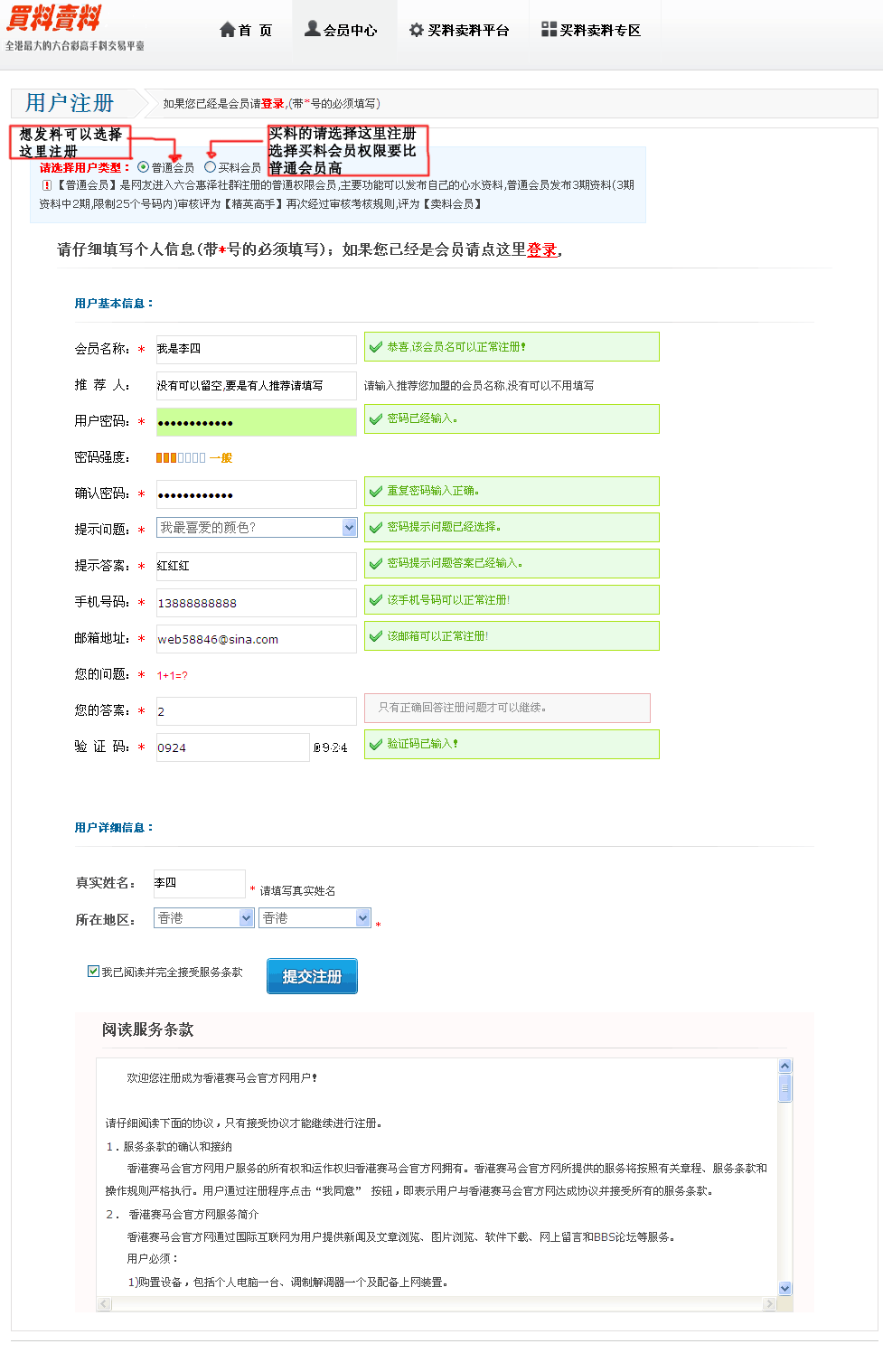Go to 买料卖料专区 menu item
Screen dimensions: 883x1372
tap(599, 31)
